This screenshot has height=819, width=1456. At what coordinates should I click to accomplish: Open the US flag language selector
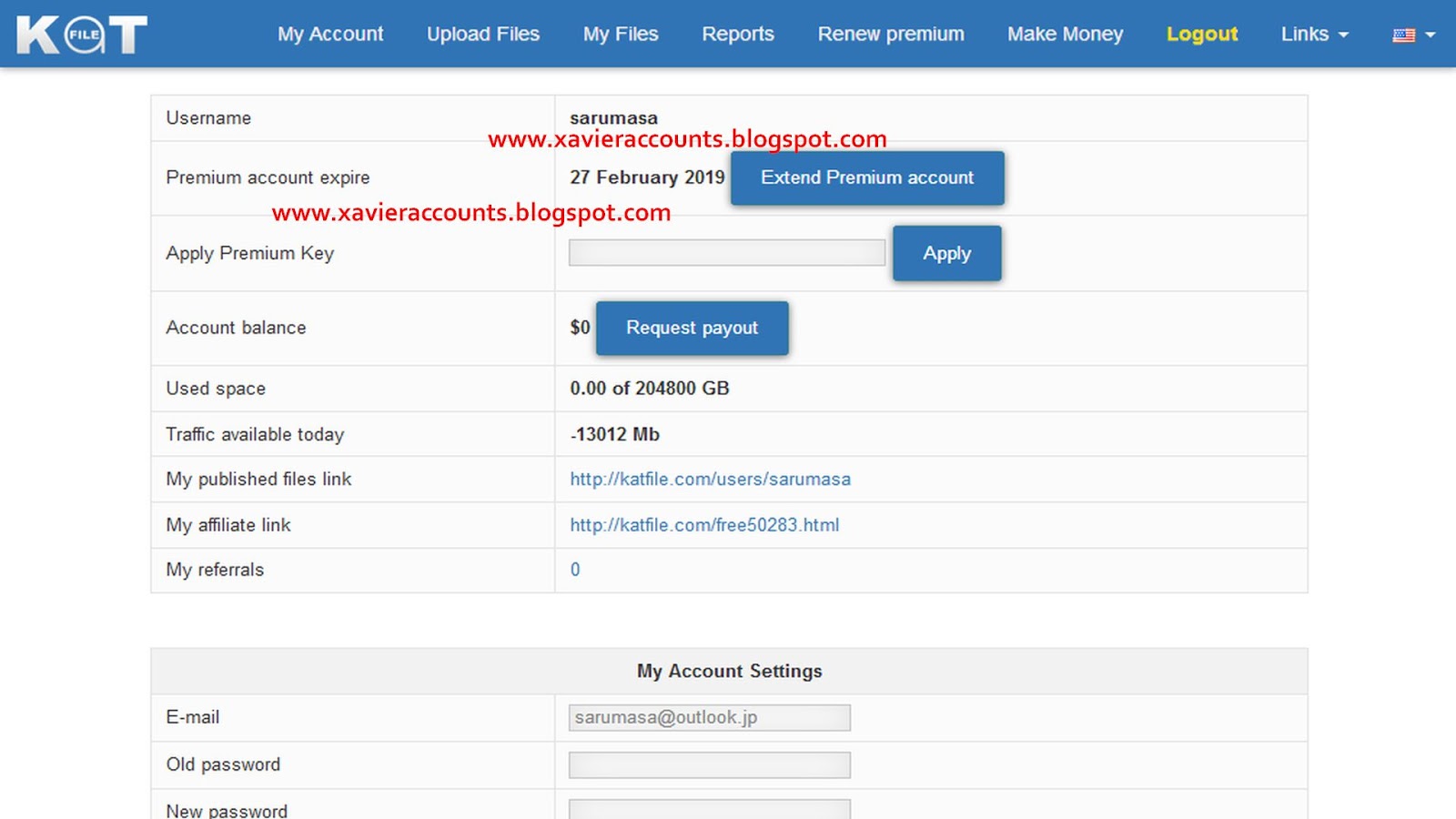pyautogui.click(x=1413, y=35)
